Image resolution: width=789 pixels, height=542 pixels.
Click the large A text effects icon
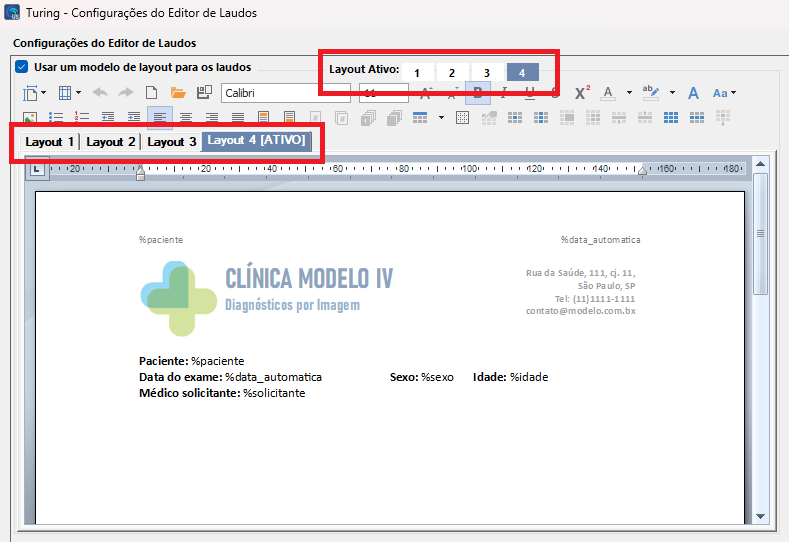point(693,93)
